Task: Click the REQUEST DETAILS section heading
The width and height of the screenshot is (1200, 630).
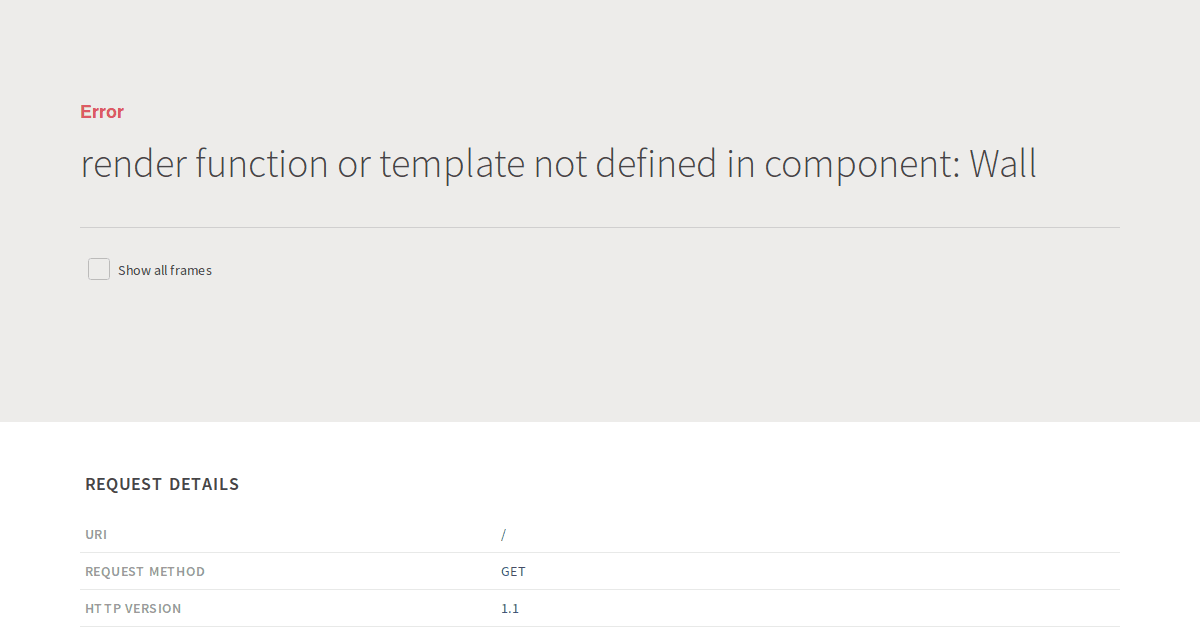Action: (161, 483)
